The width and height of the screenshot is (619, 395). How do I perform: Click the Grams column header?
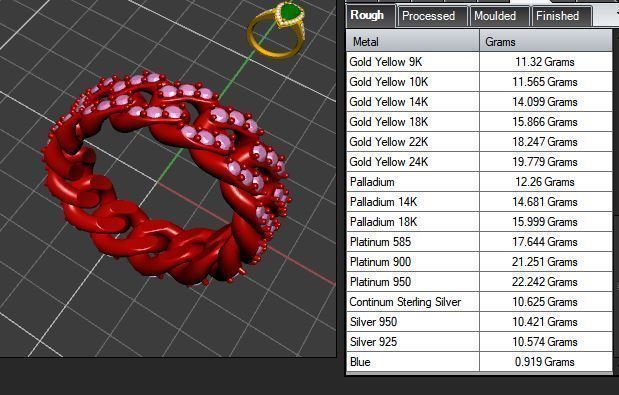(x=546, y=41)
